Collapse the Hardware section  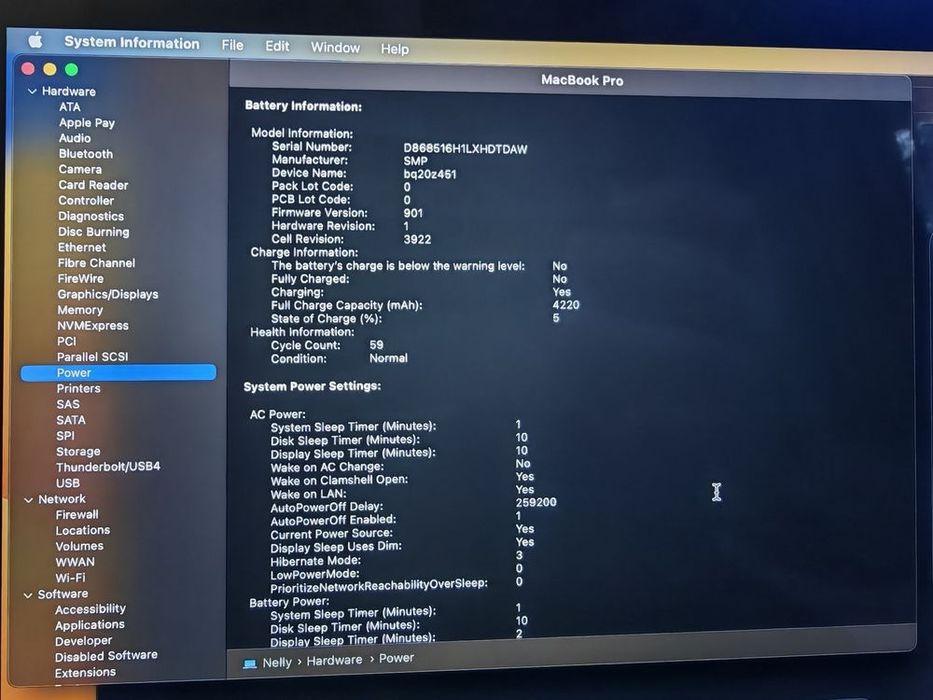32,92
